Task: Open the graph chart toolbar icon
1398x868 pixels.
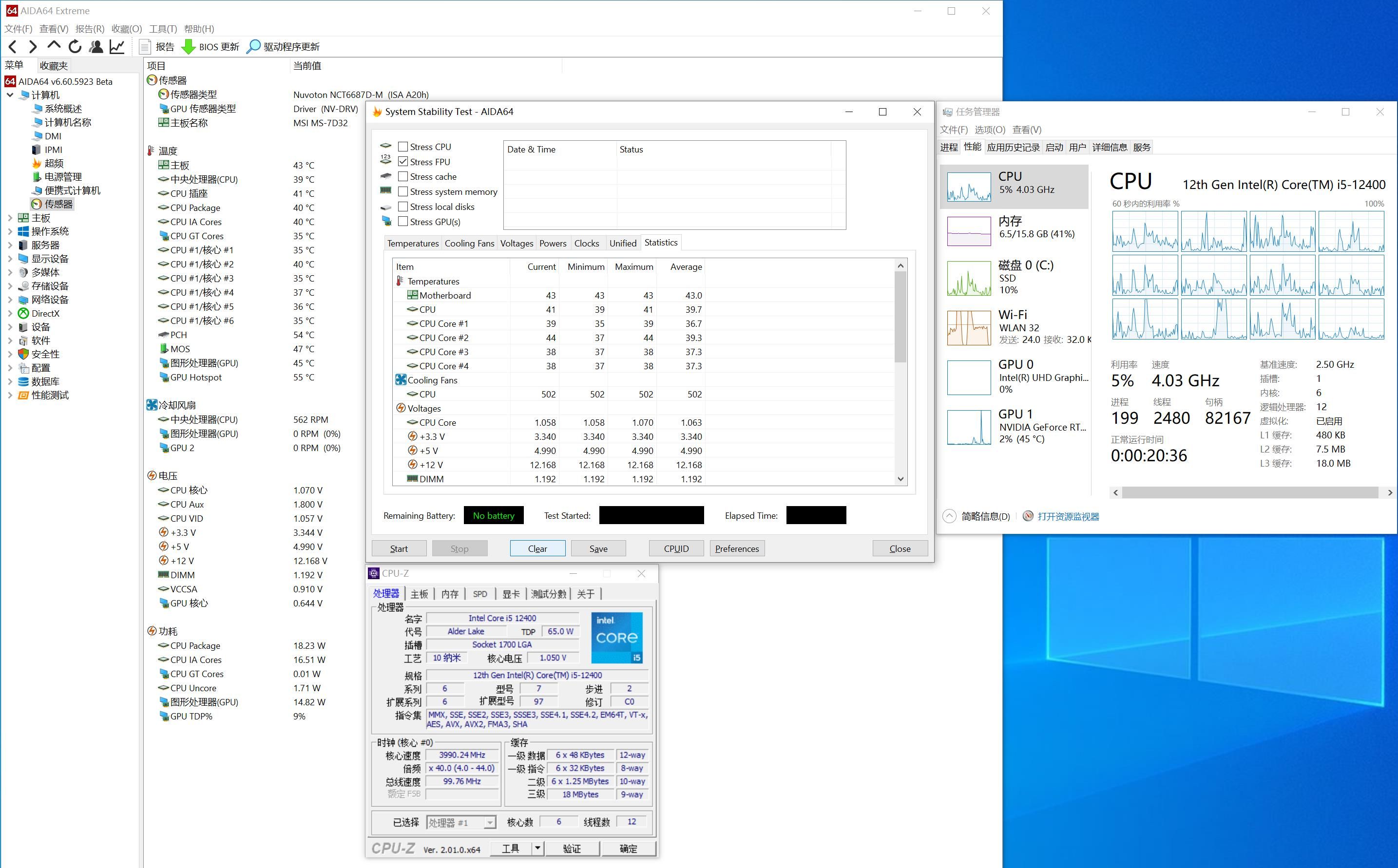Action: coord(117,46)
